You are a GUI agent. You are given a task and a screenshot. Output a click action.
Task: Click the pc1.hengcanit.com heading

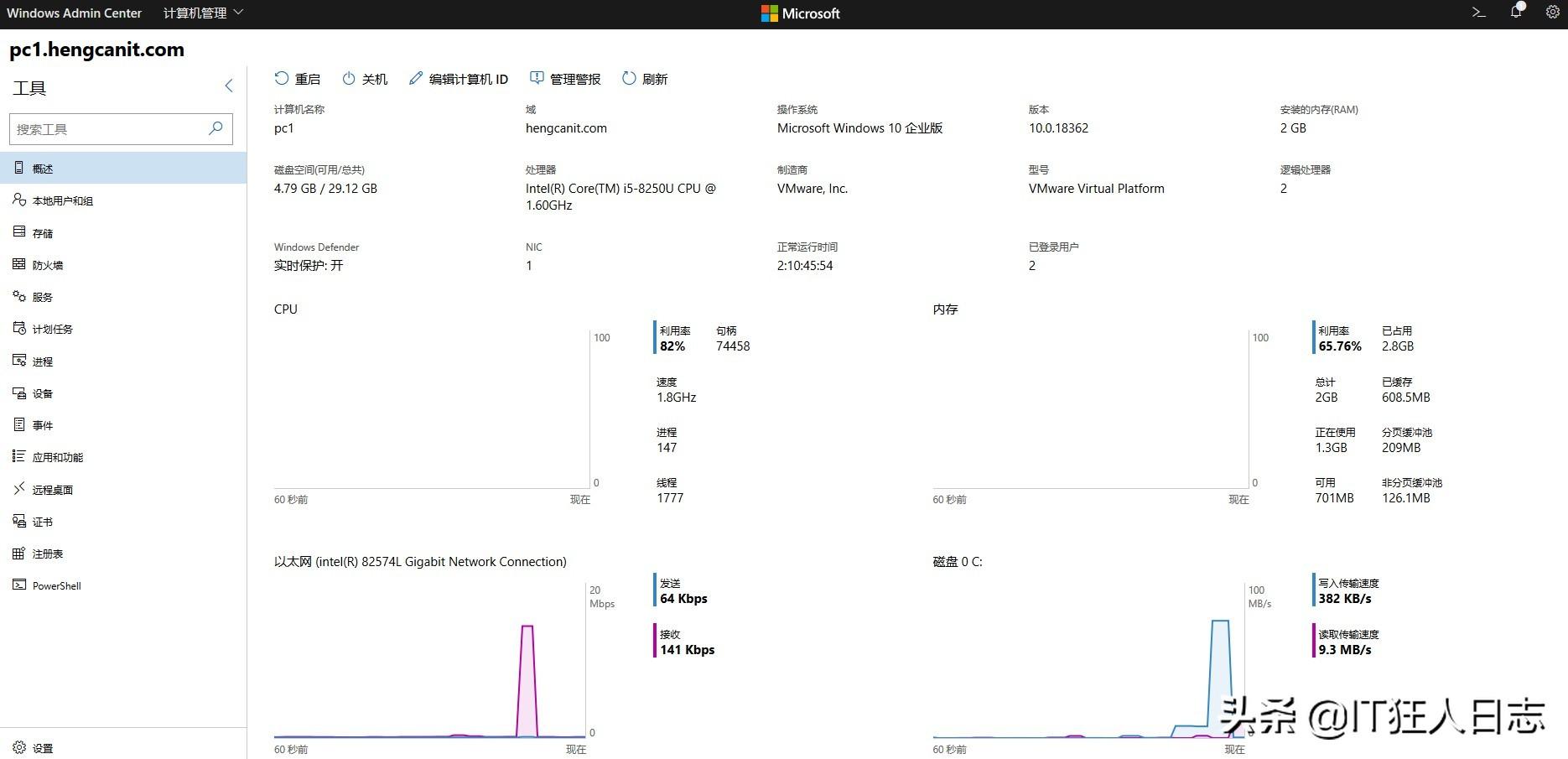tap(96, 49)
